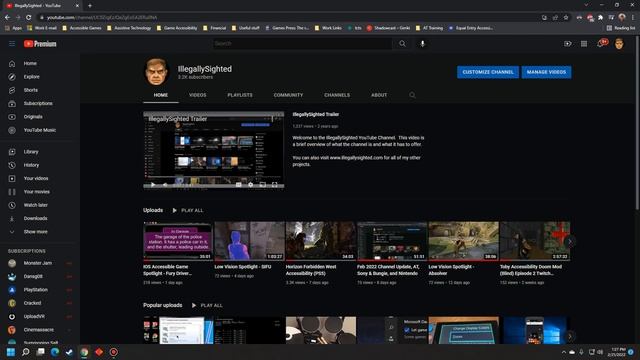This screenshot has width=640, height=360.
Task: Bookmark this page with star icon
Action: tap(566, 17)
